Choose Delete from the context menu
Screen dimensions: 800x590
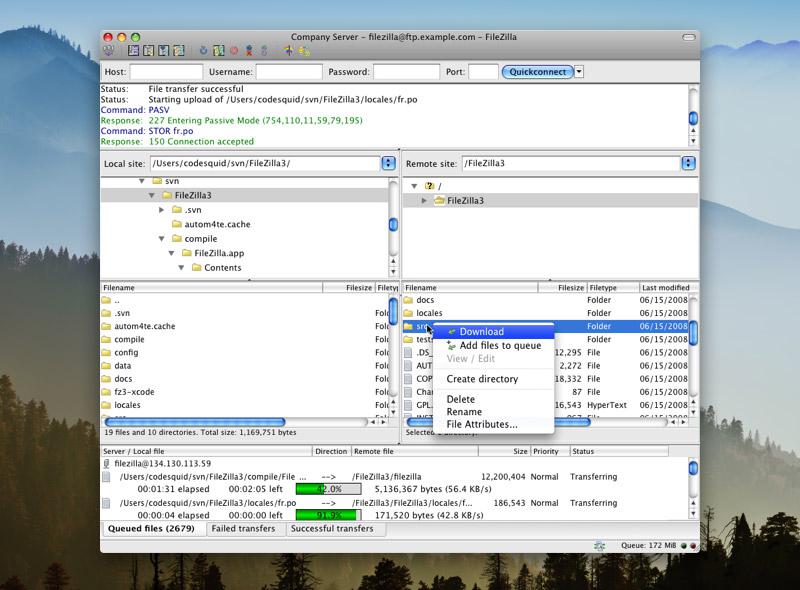[x=493, y=399]
